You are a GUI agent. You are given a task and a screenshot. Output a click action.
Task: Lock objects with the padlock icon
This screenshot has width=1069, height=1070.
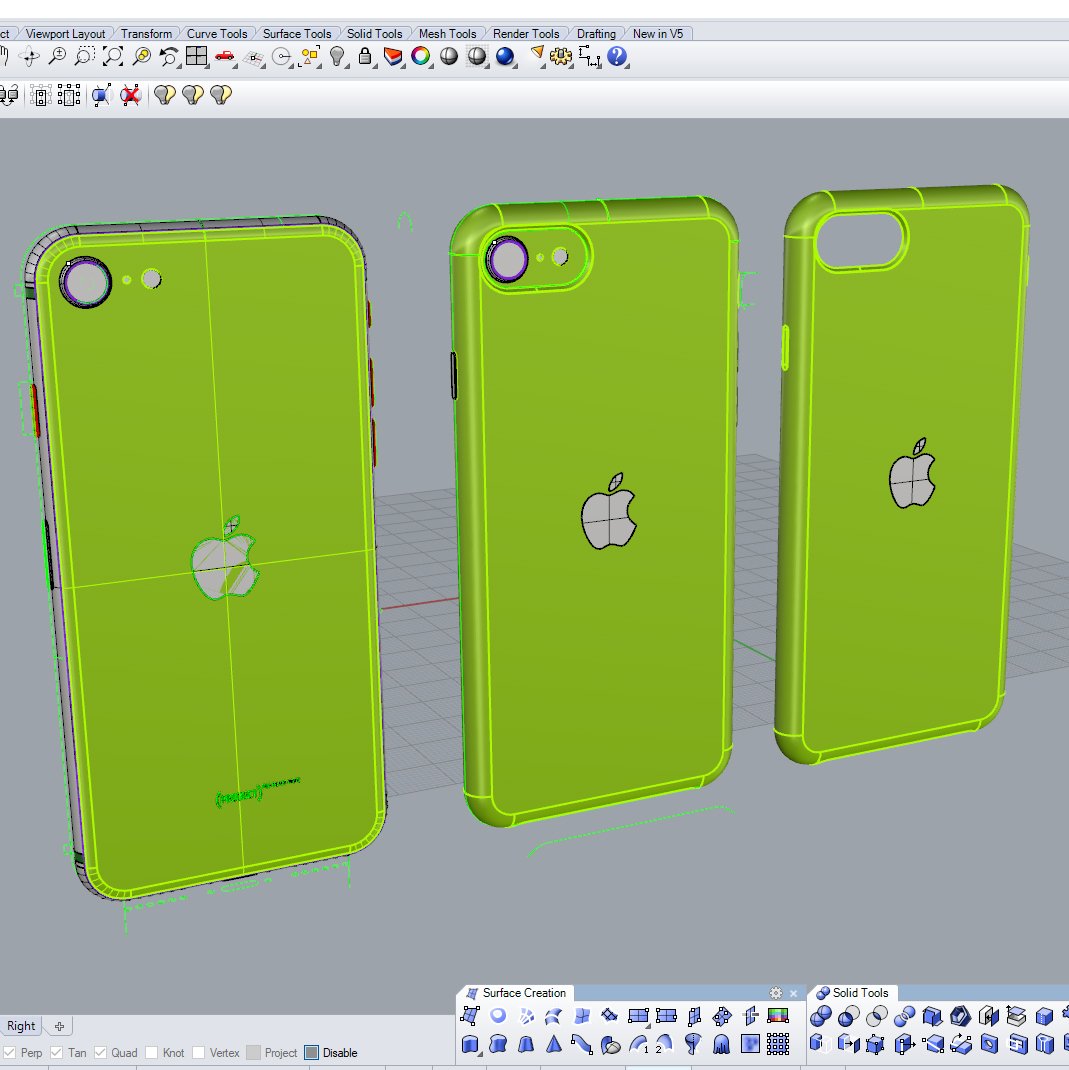tap(365, 57)
